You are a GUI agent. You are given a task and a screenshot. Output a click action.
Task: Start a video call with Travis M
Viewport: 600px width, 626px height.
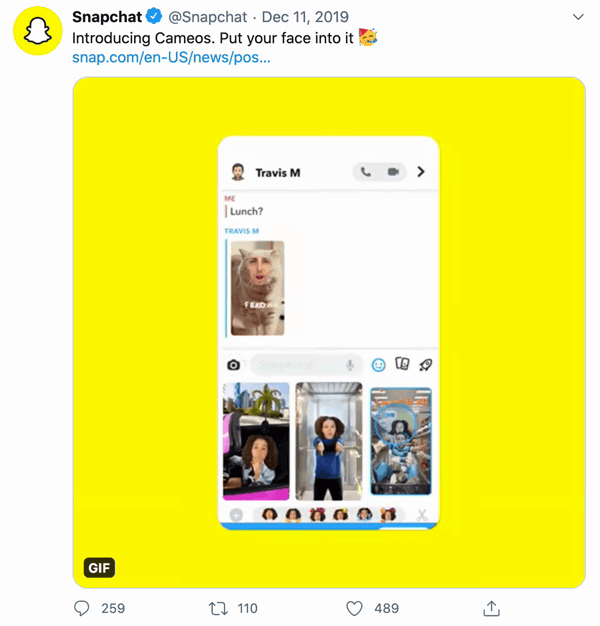(x=393, y=172)
